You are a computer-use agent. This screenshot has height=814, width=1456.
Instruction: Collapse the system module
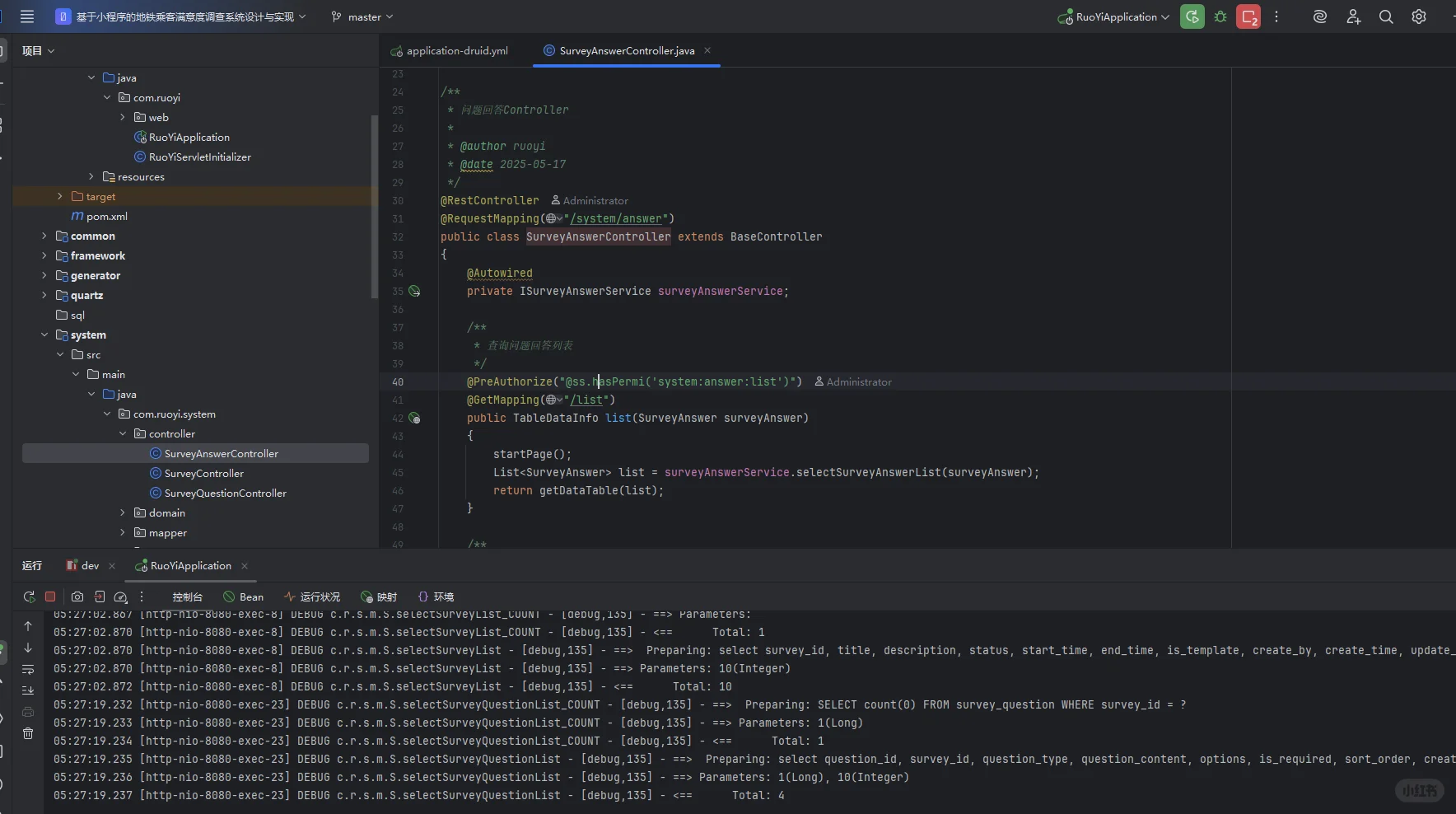click(44, 334)
